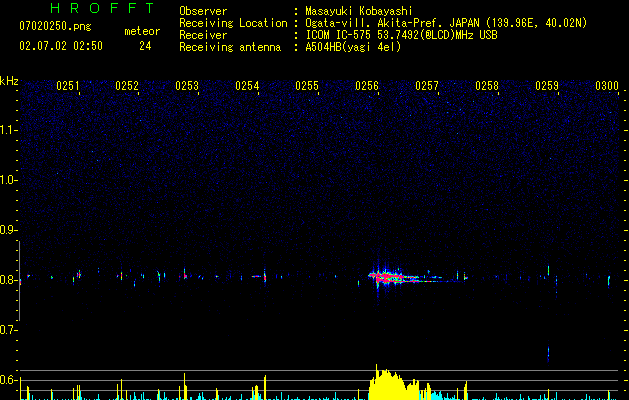Click the Observer label
This screenshot has width=629, height=400.
203,11
